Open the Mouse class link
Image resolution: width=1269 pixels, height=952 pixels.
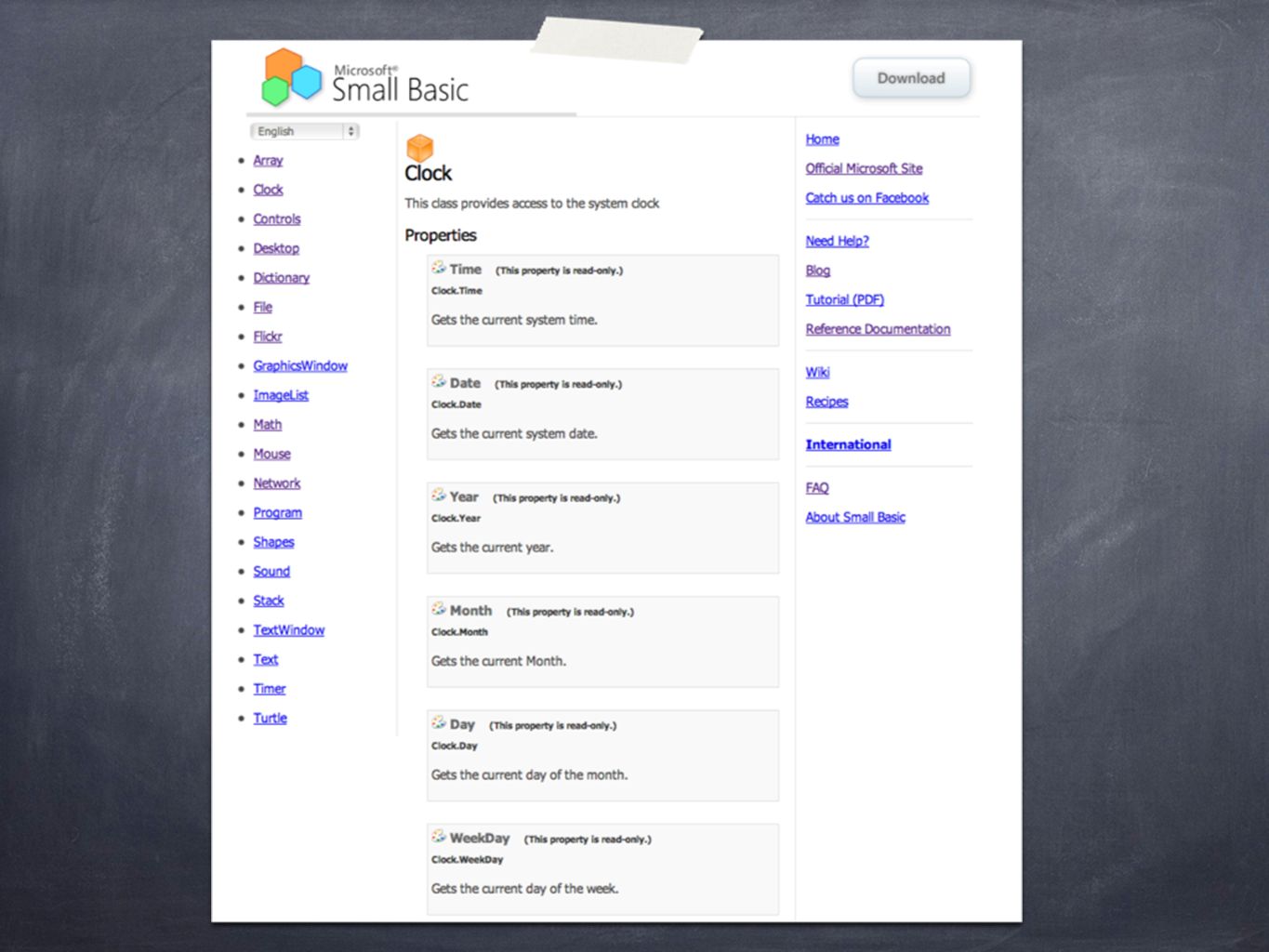[271, 454]
